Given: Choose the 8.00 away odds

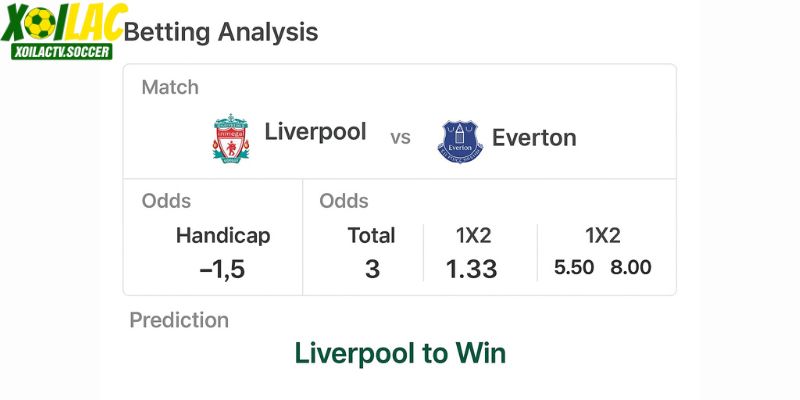Looking at the screenshot, I should pos(630,267).
